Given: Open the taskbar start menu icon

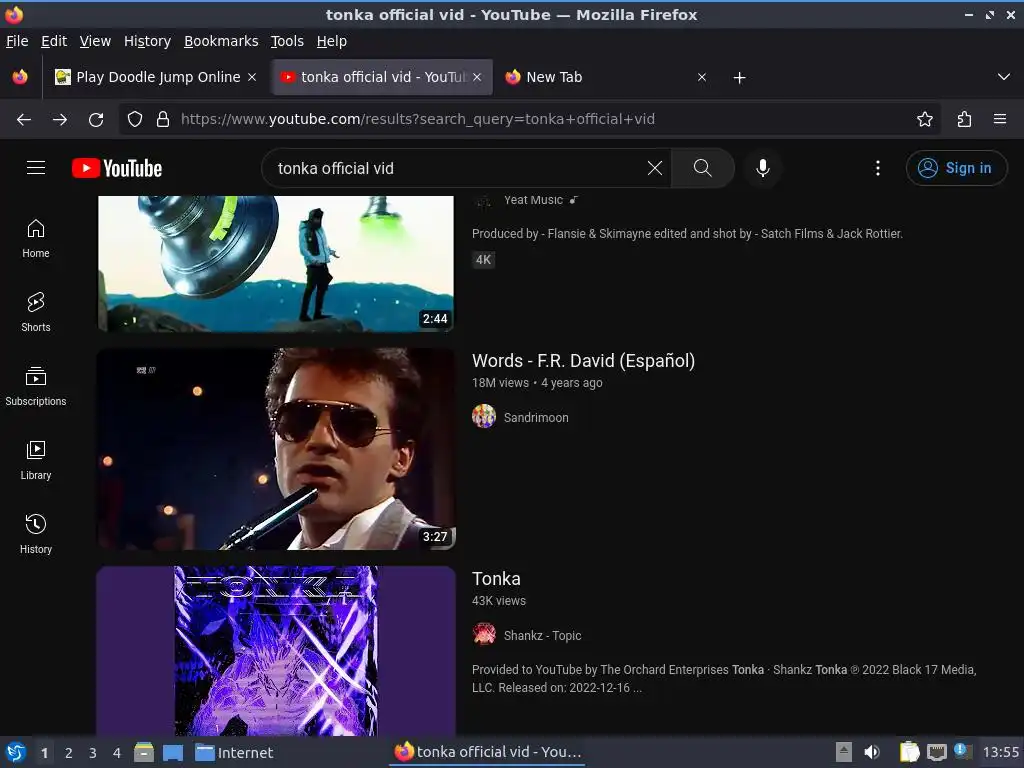Looking at the screenshot, I should (16, 752).
